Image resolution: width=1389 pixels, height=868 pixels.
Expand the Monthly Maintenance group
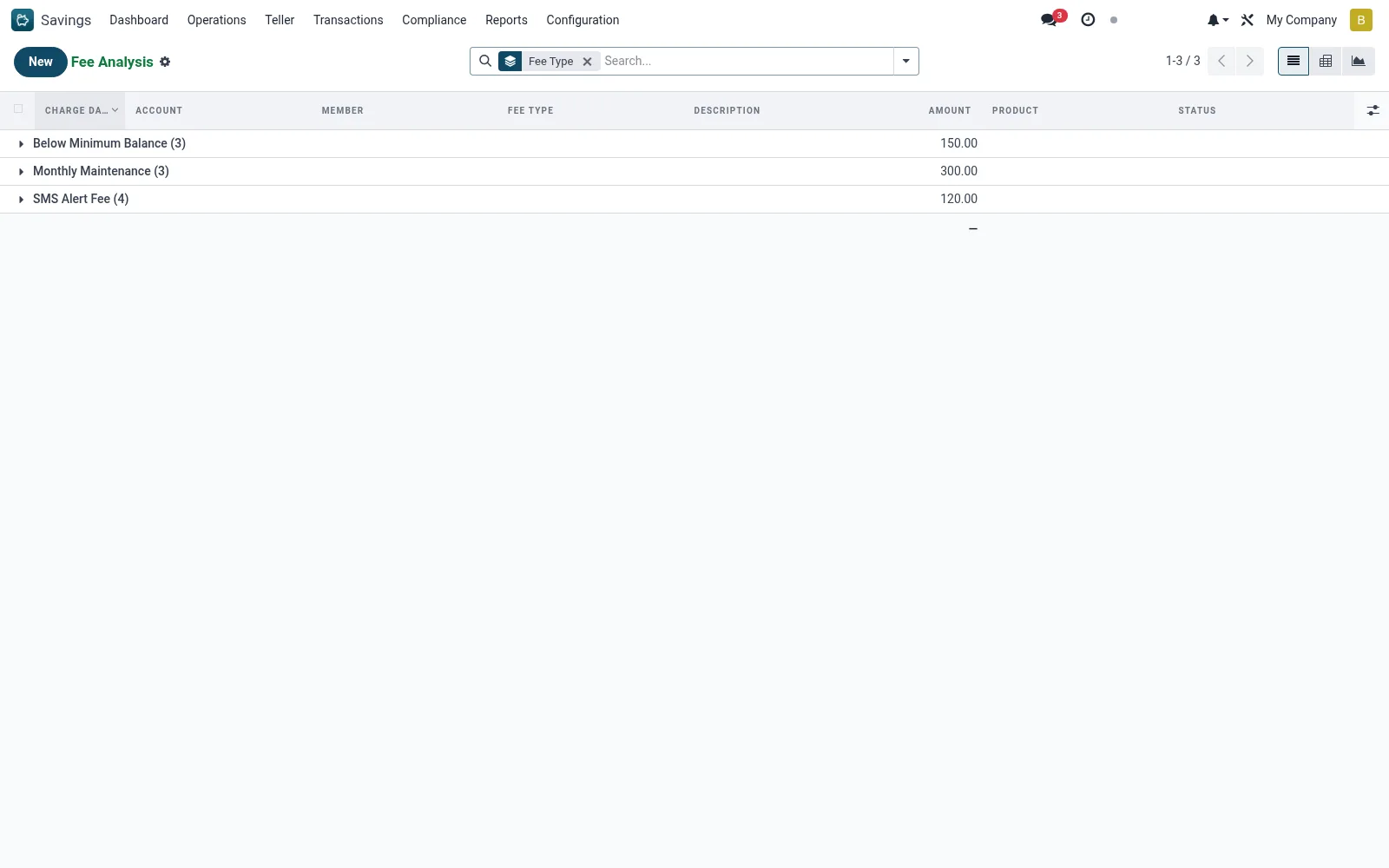click(x=101, y=171)
